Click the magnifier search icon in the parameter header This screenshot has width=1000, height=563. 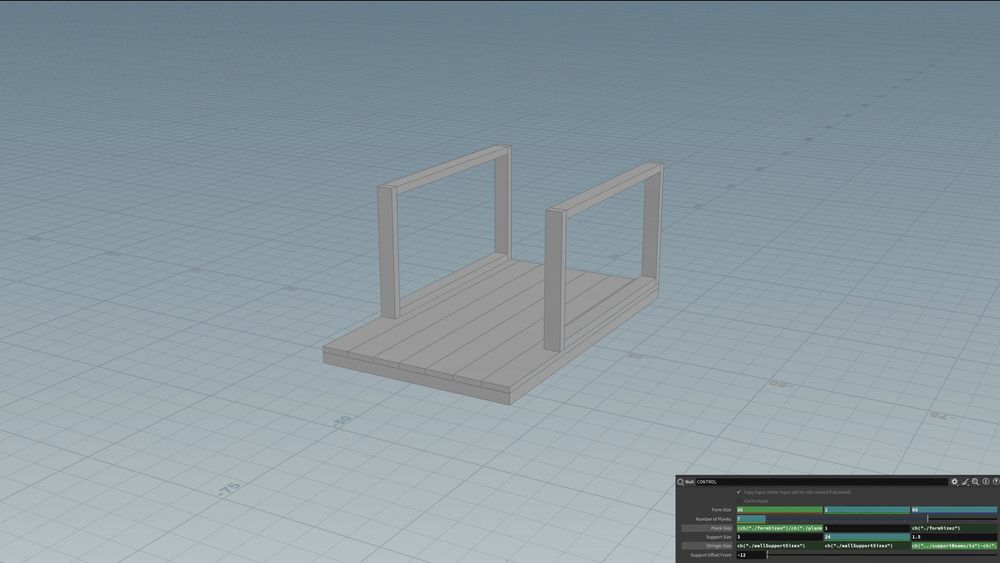point(975,482)
